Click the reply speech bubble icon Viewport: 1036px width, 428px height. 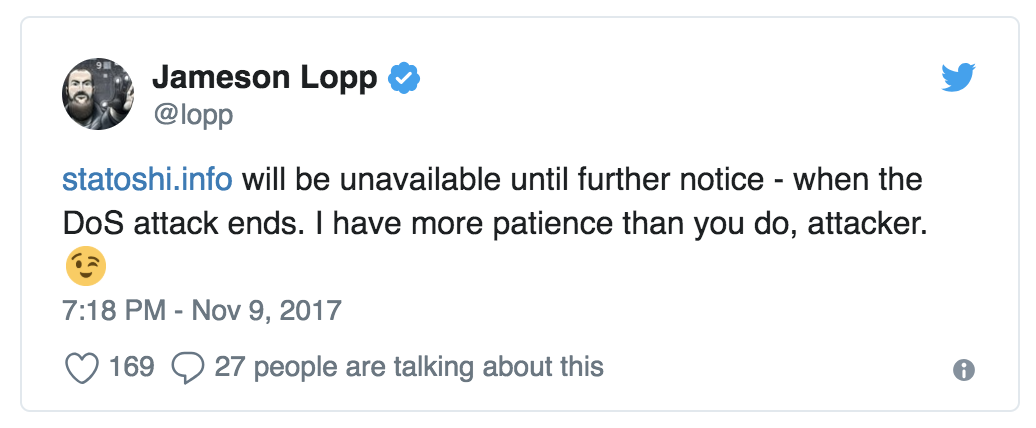(x=188, y=367)
